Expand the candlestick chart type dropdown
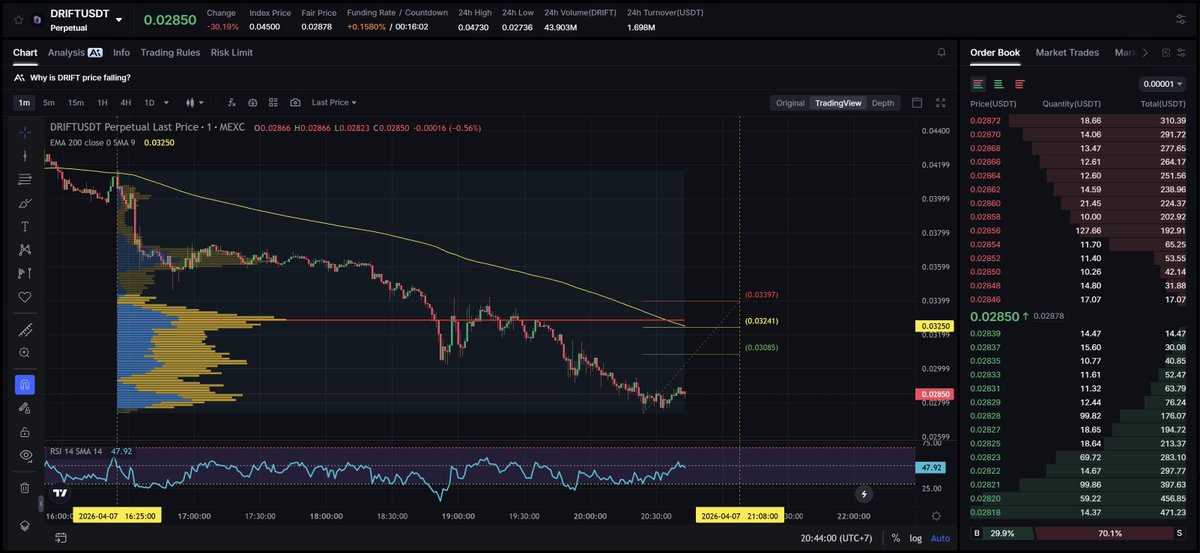Screen dimensions: 1200x553 [195, 102]
